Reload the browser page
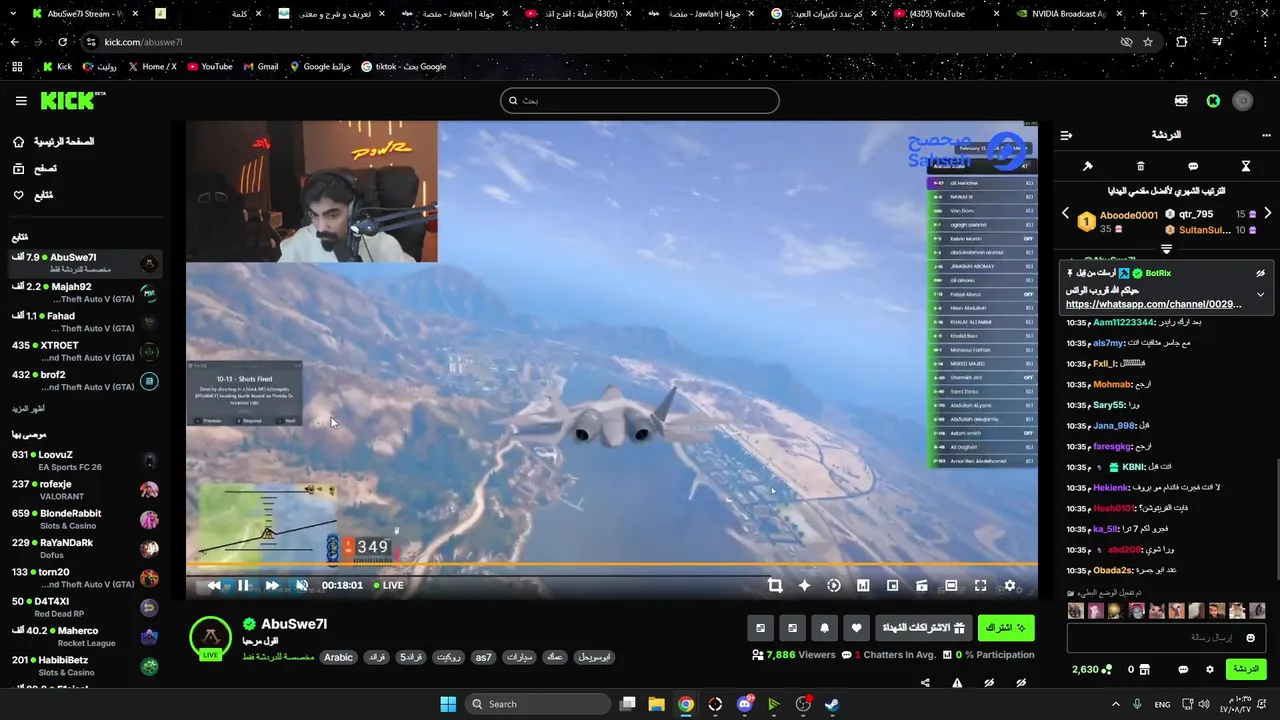1280x720 pixels. click(x=62, y=42)
